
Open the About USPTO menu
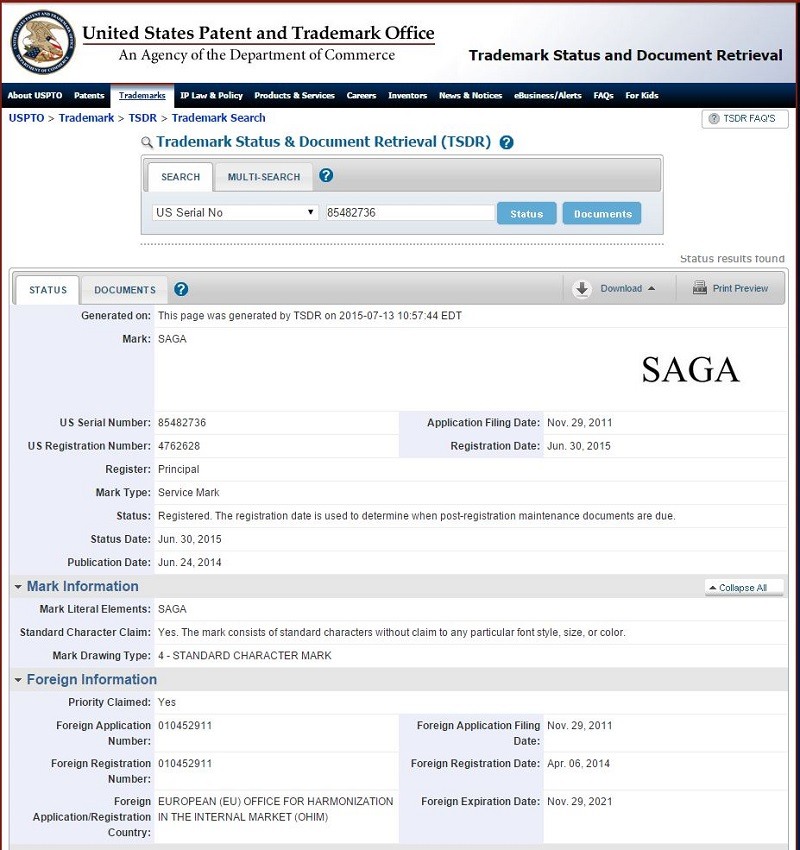(35, 95)
